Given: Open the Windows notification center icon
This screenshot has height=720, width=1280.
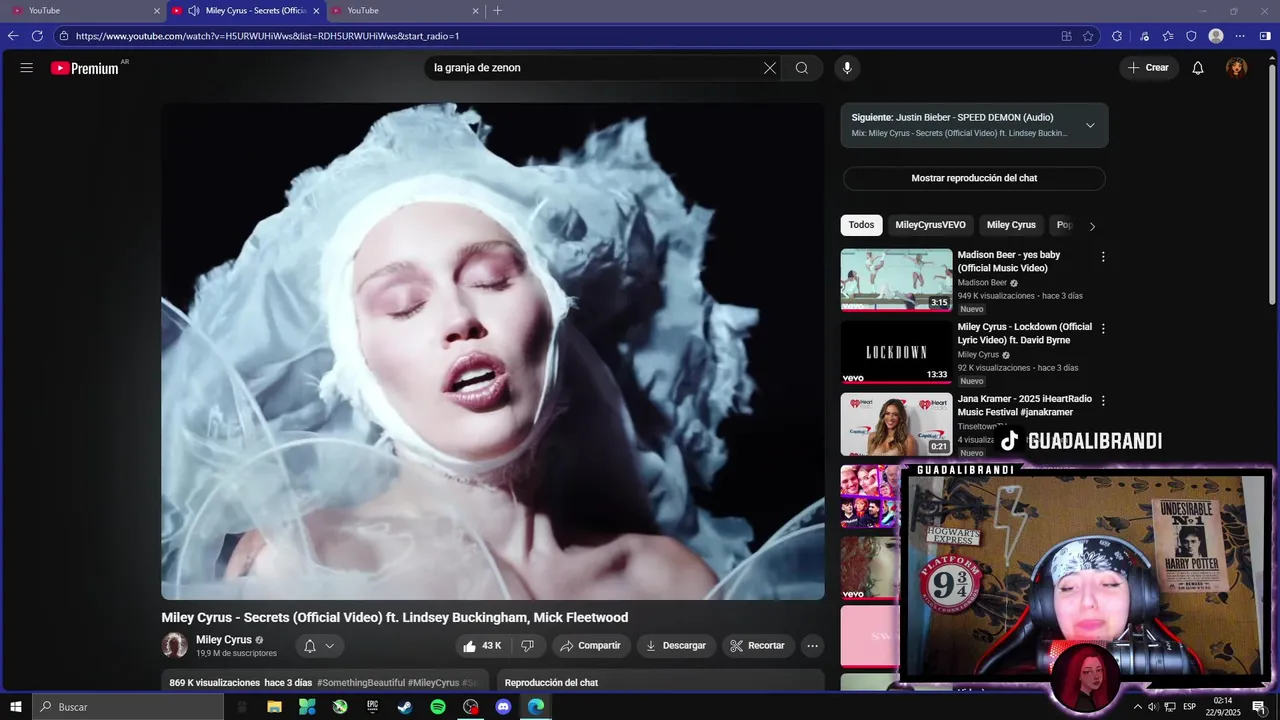Looking at the screenshot, I should coord(1259,707).
